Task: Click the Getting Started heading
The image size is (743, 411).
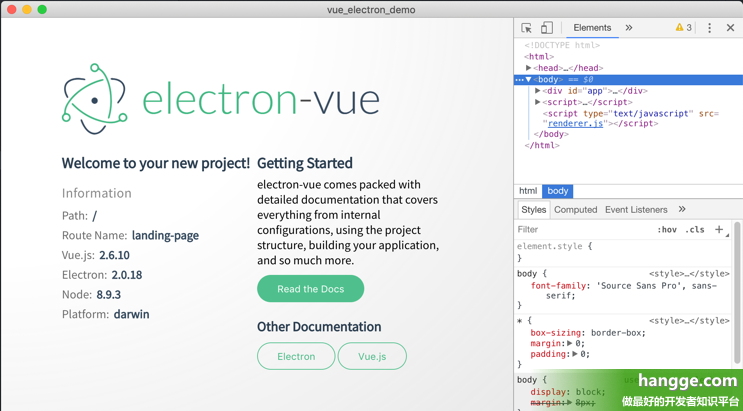Action: pos(305,163)
